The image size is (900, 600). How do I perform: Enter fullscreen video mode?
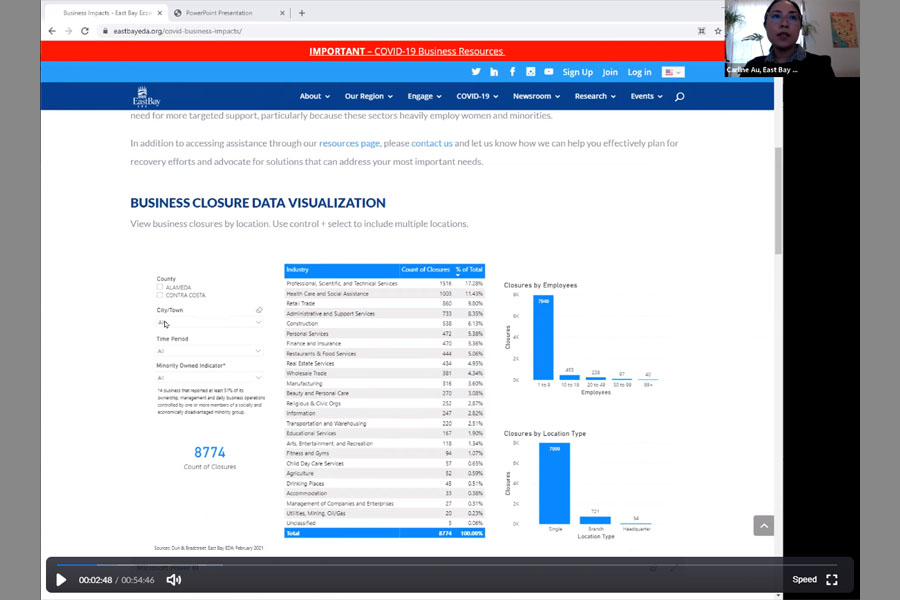[832, 580]
